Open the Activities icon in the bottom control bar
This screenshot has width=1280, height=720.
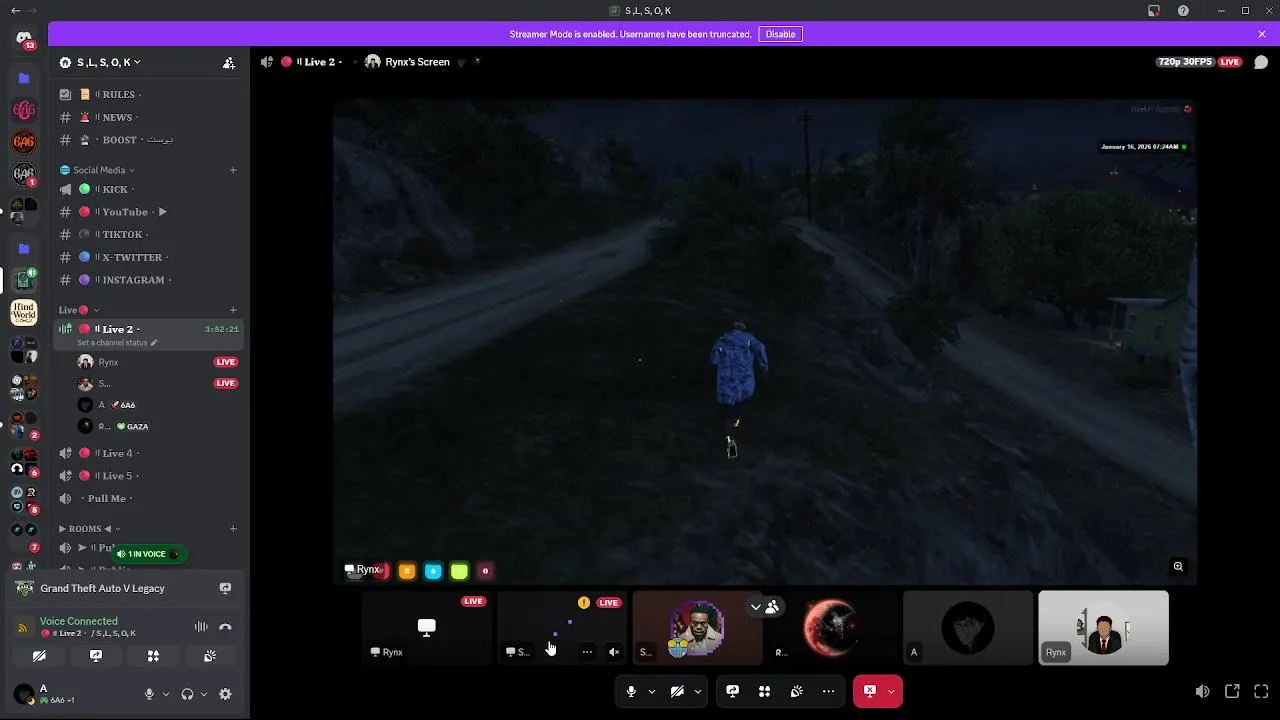[764, 691]
